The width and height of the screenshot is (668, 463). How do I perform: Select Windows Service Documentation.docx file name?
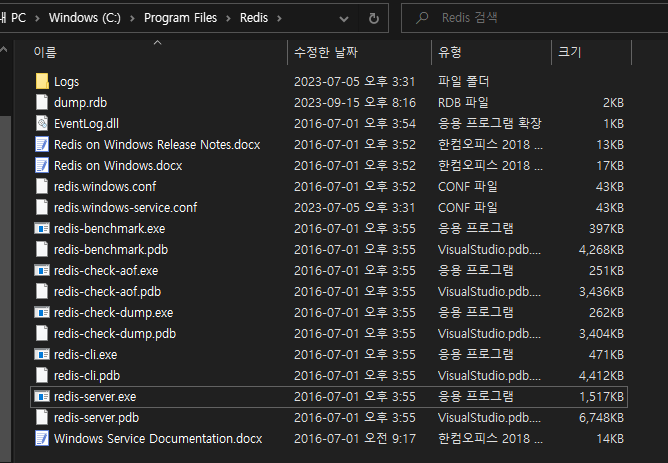click(158, 439)
